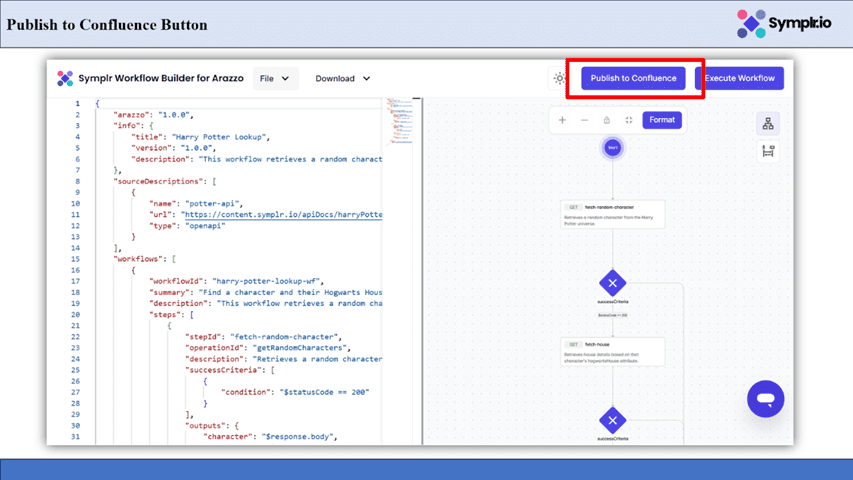The image size is (853, 480).
Task: Click the vertical layout tree icon
Action: pos(768,124)
